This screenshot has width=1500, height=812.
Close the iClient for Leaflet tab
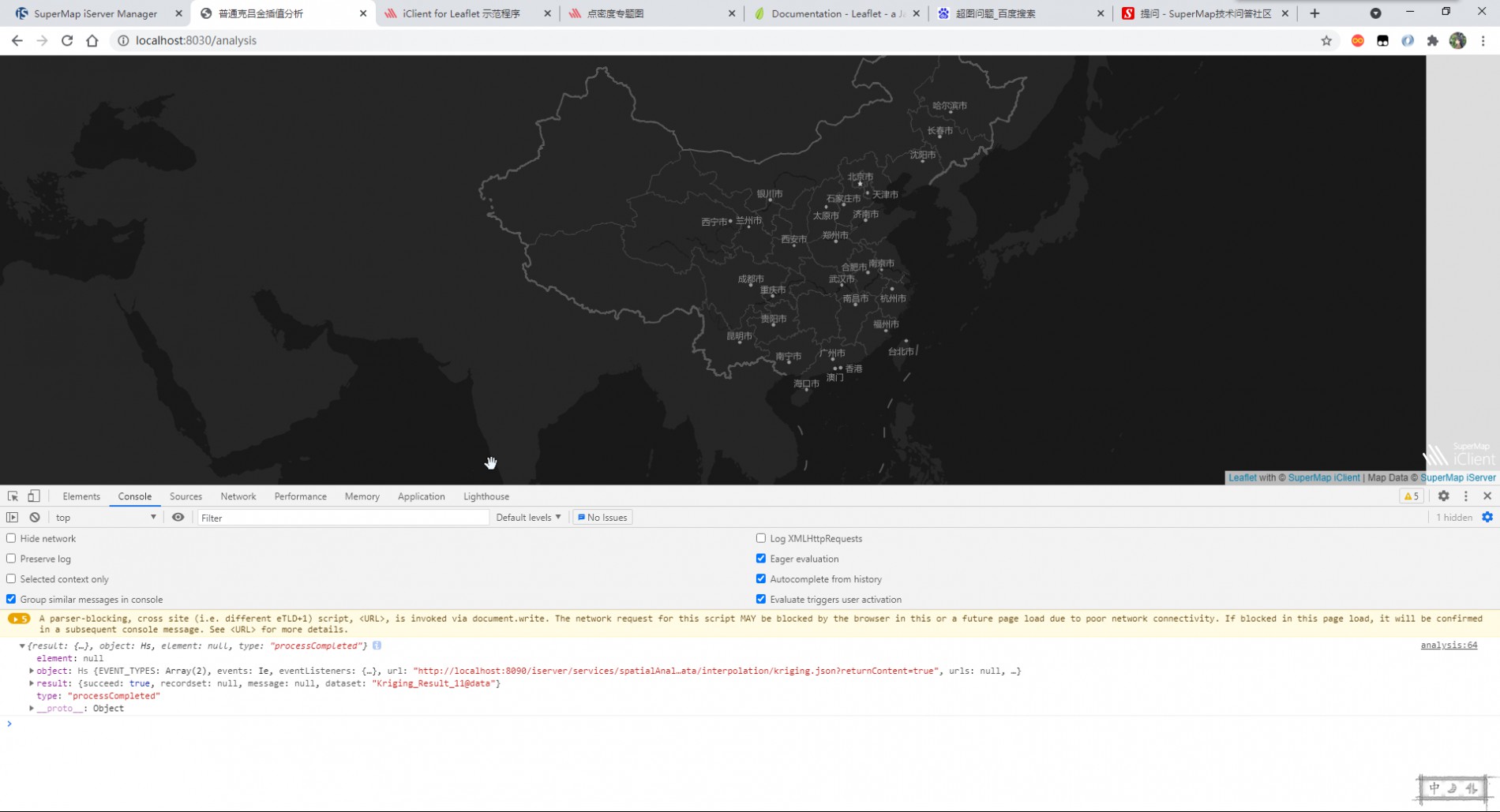coord(547,13)
